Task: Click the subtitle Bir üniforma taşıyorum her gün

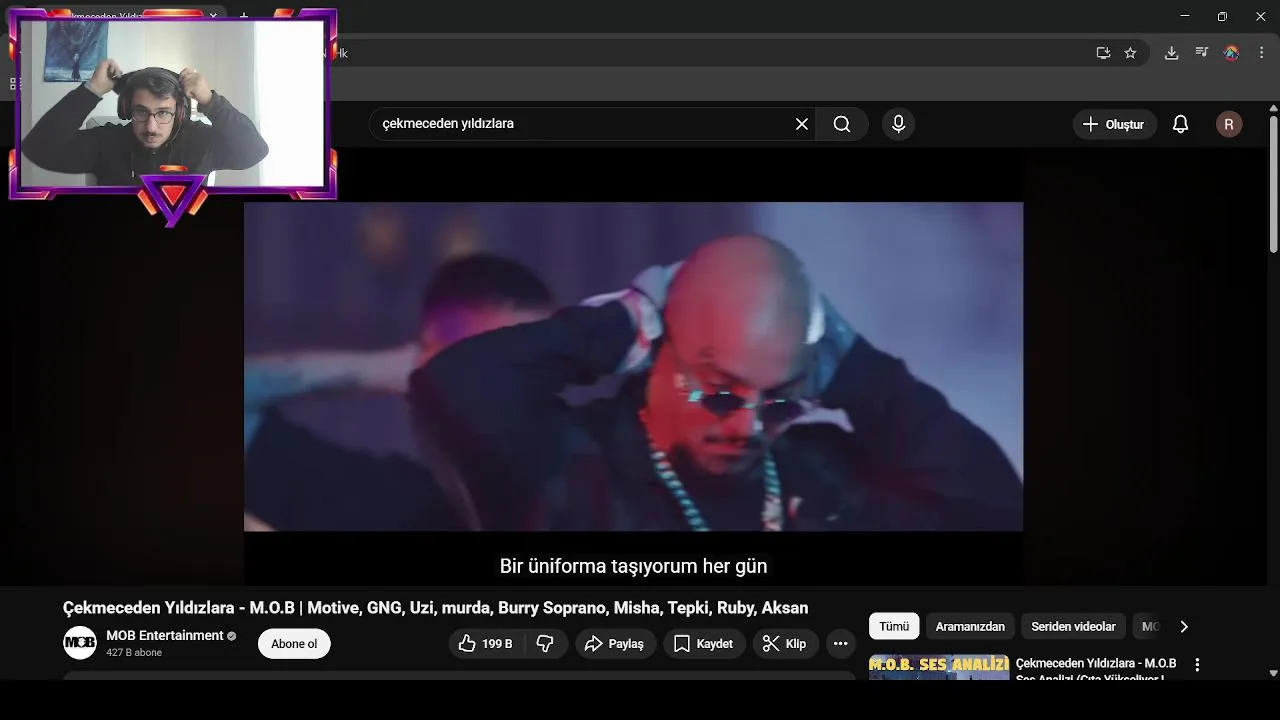Action: pos(633,566)
